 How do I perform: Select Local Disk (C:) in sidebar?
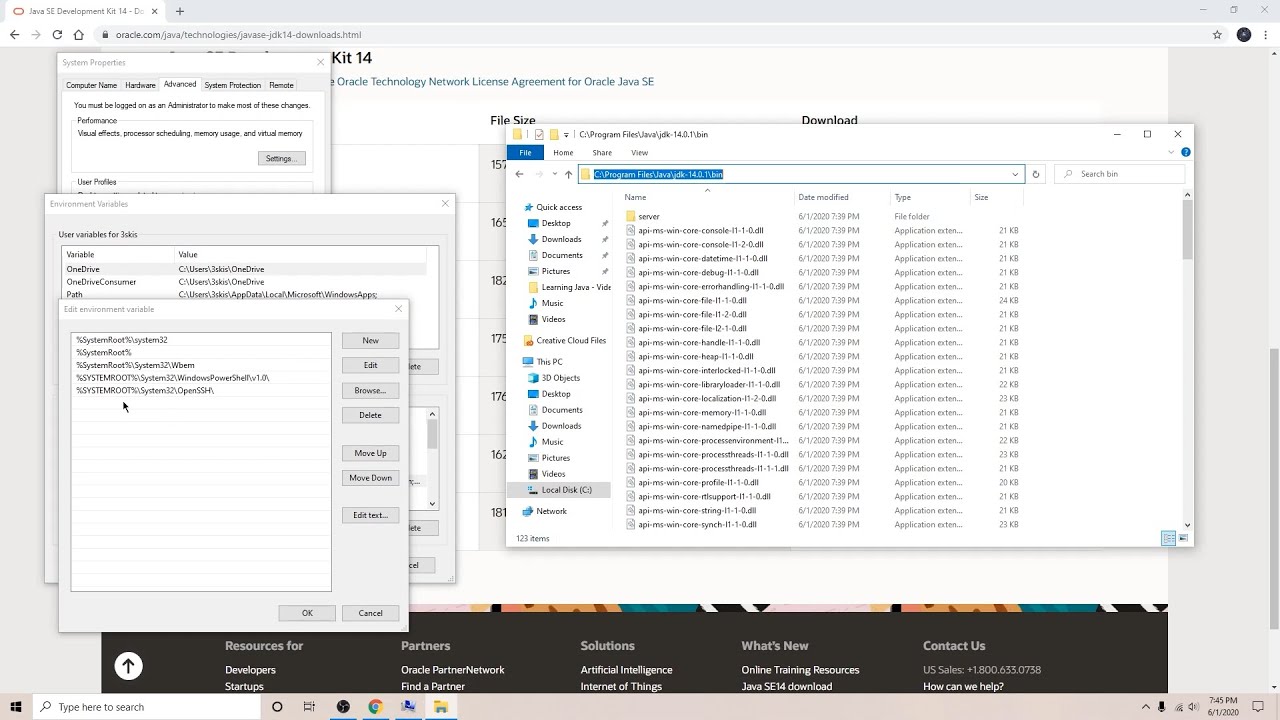(x=566, y=490)
